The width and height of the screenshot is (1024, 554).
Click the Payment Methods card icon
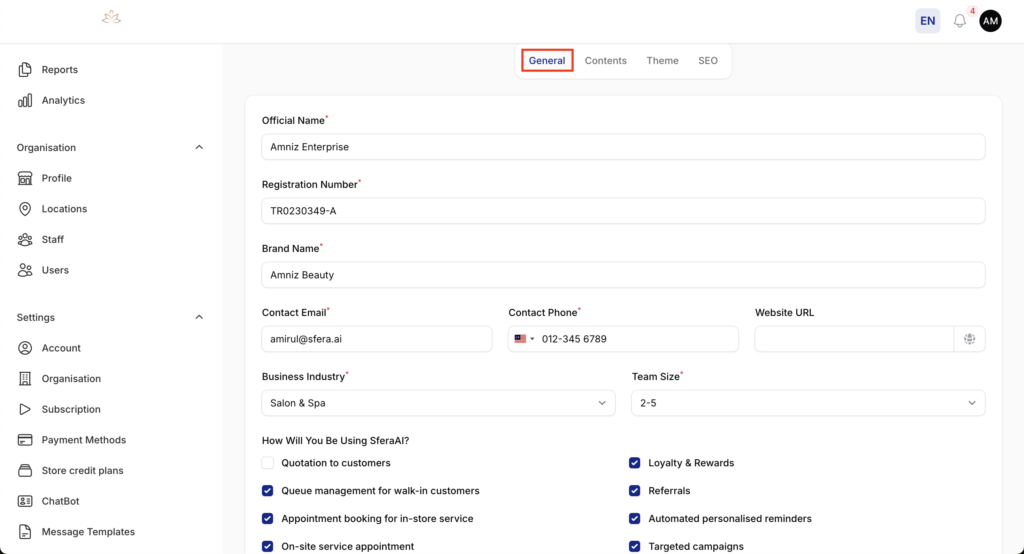pos(25,440)
